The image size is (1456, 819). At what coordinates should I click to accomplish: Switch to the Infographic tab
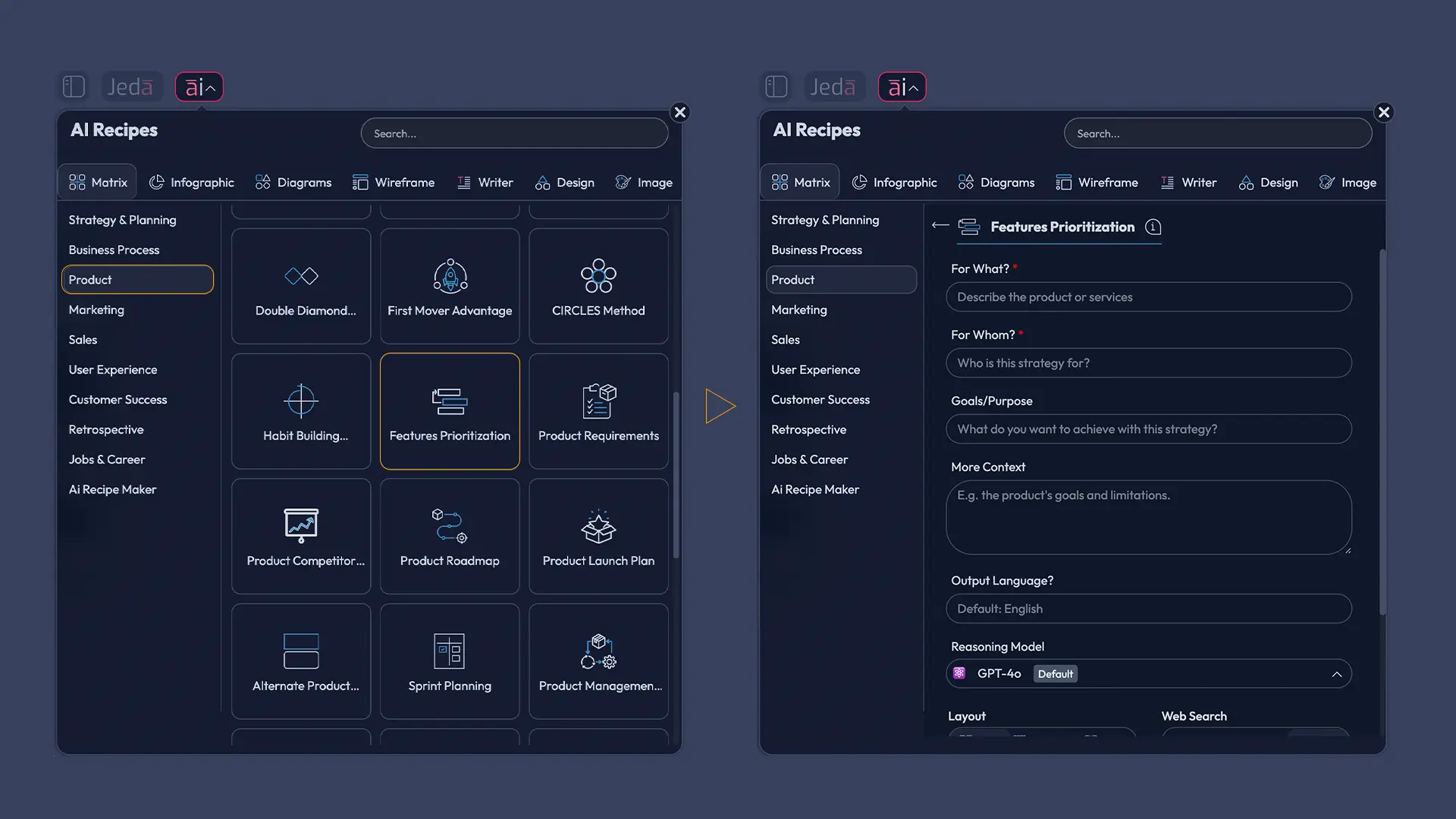pyautogui.click(x=192, y=182)
